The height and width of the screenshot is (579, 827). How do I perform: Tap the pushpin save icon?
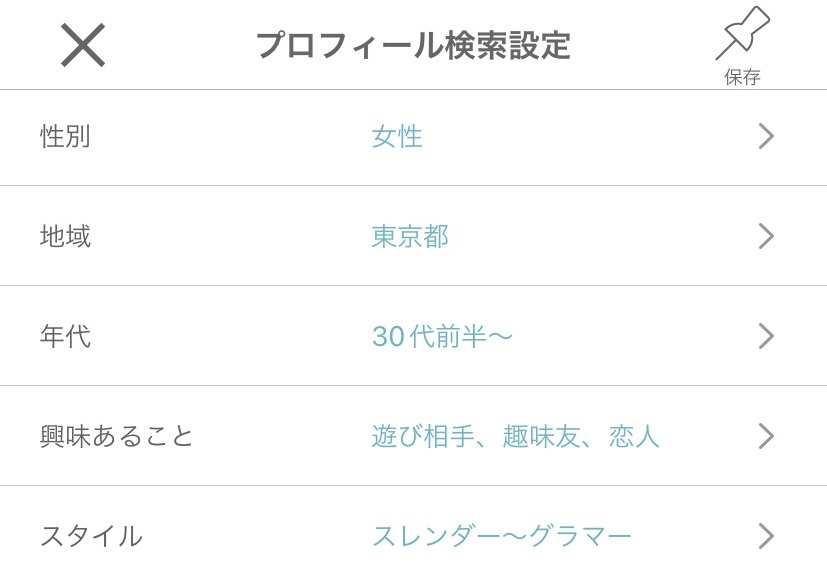click(742, 34)
